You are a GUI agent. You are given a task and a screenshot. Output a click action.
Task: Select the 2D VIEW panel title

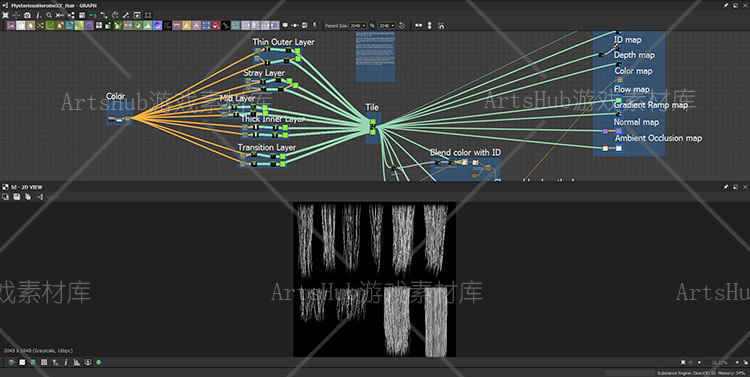(x=27, y=187)
